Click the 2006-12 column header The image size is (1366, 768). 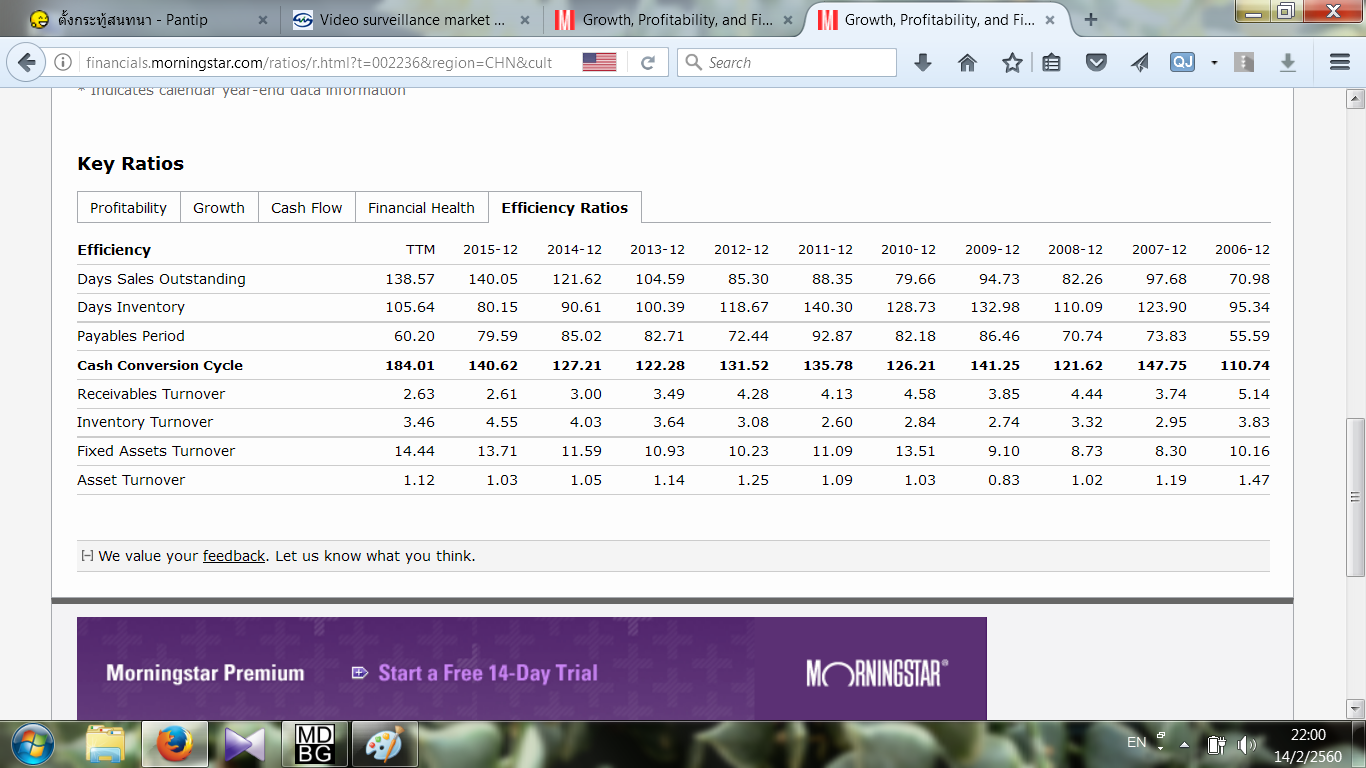[x=1243, y=250]
